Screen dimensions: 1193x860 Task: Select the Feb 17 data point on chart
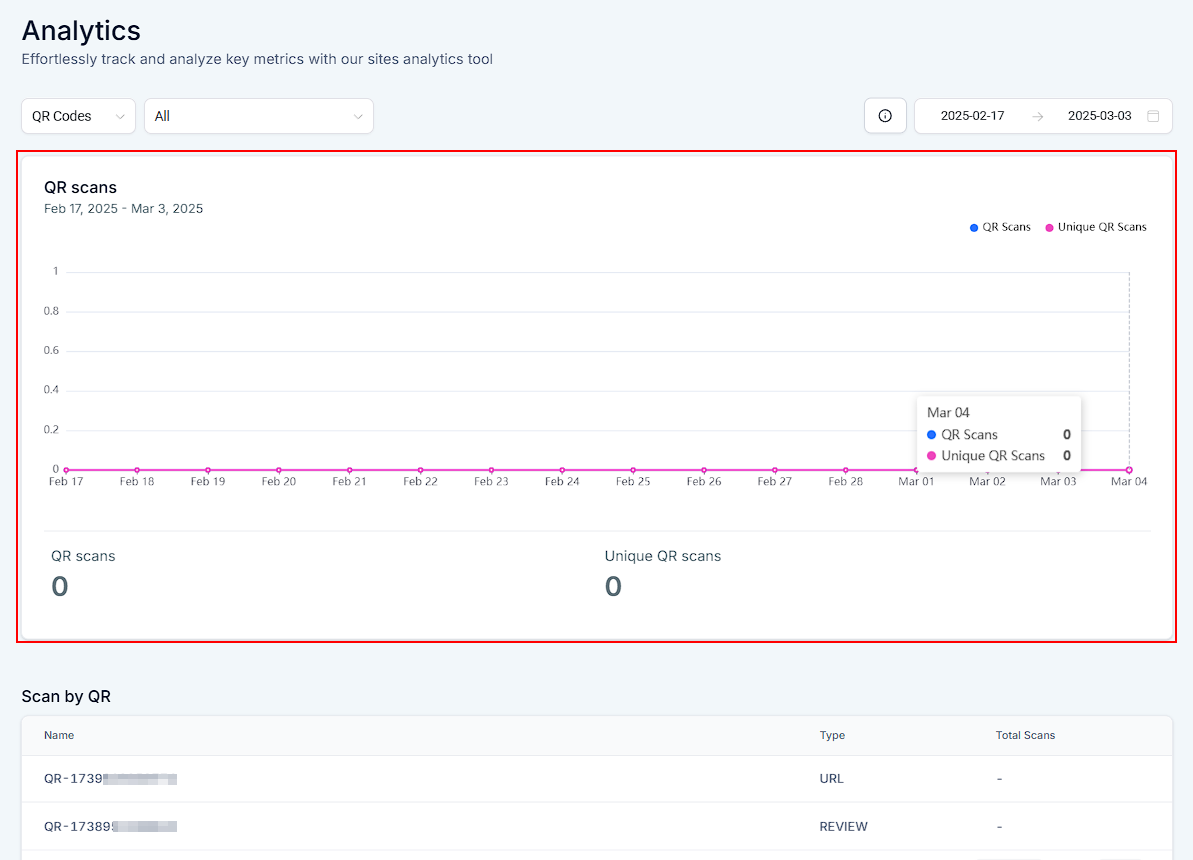coord(66,470)
